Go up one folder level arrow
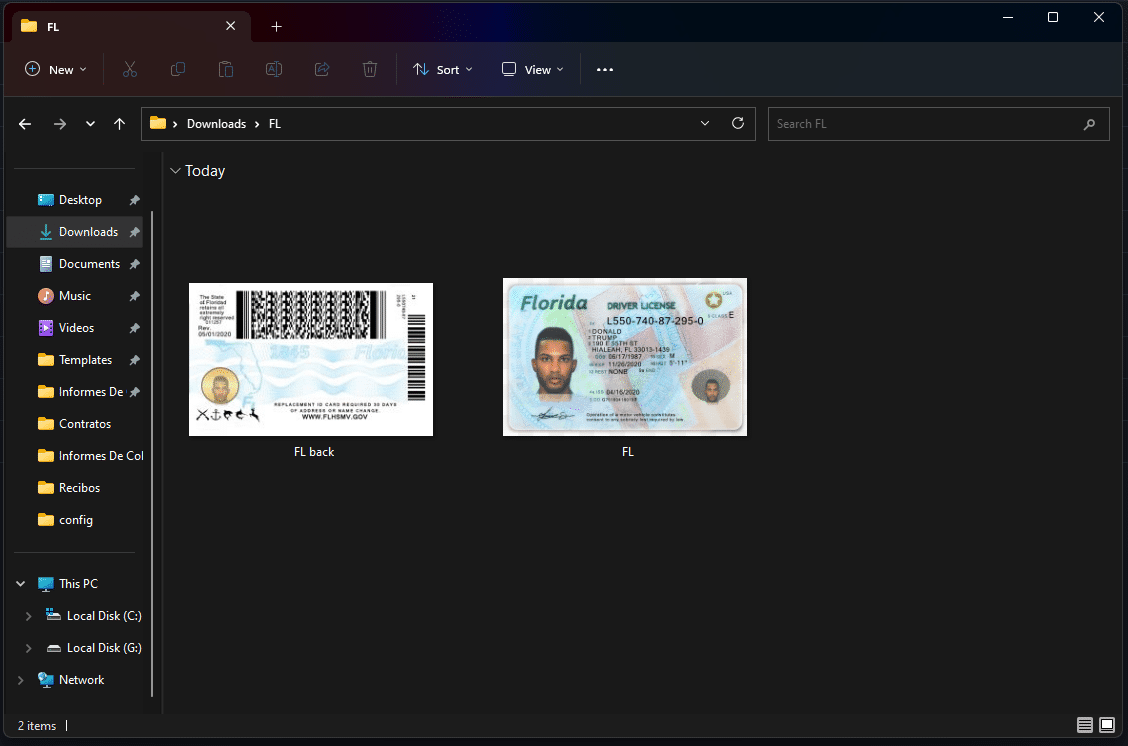Viewport: 1128px width, 746px height. pyautogui.click(x=119, y=124)
